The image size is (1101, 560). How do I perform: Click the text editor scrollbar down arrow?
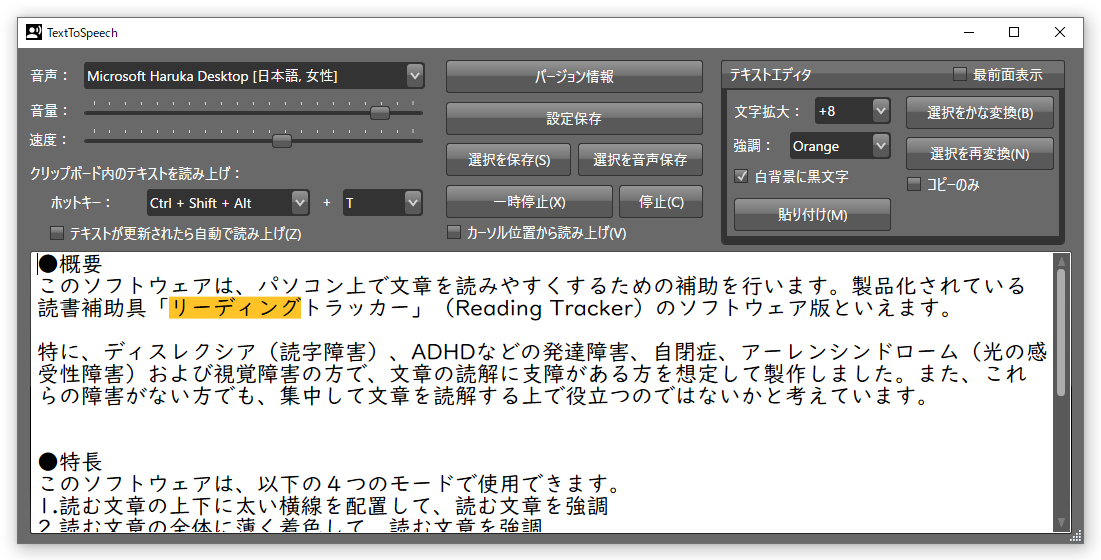pos(1062,522)
